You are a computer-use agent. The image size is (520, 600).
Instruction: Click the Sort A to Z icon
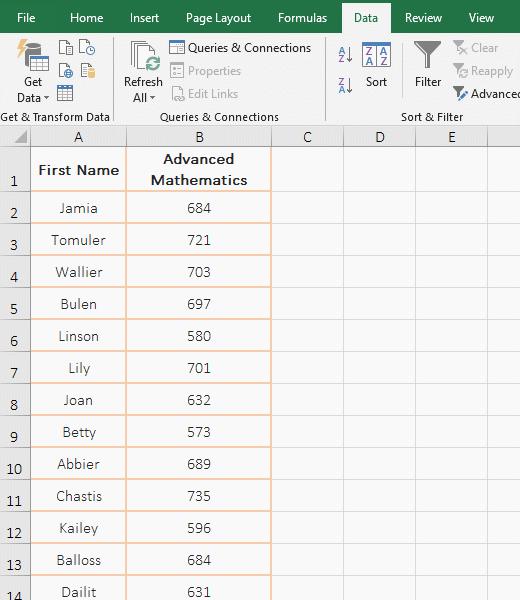(x=345, y=54)
